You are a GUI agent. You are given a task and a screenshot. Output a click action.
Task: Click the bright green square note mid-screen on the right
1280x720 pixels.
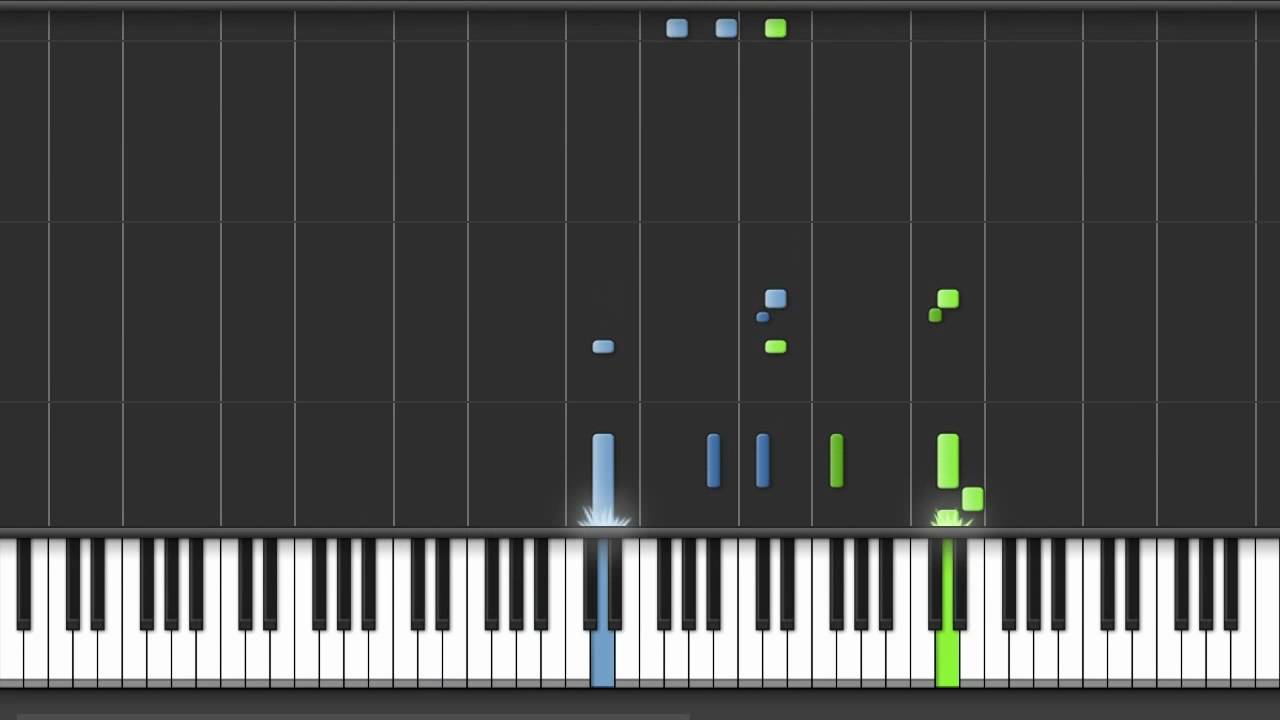pyautogui.click(x=948, y=298)
